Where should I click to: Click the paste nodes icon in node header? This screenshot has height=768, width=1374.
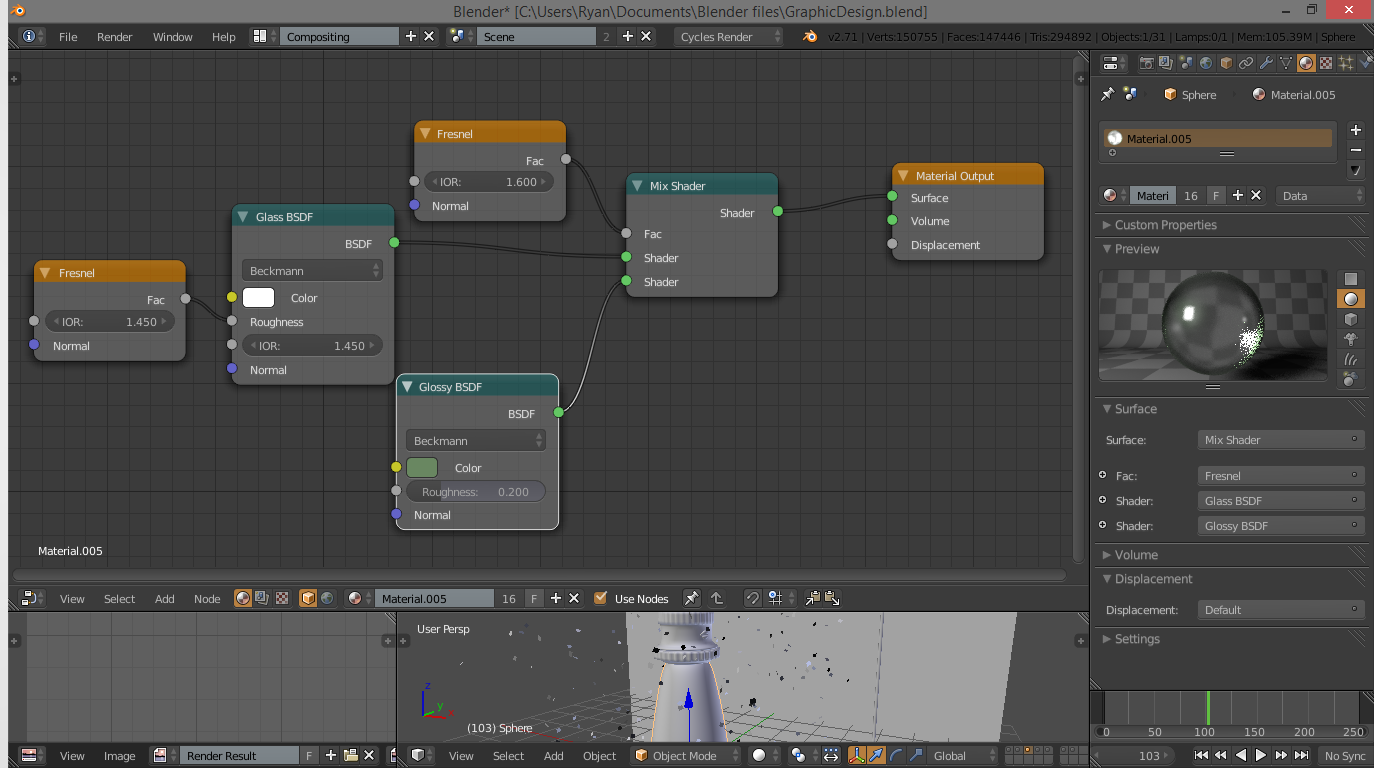point(831,598)
